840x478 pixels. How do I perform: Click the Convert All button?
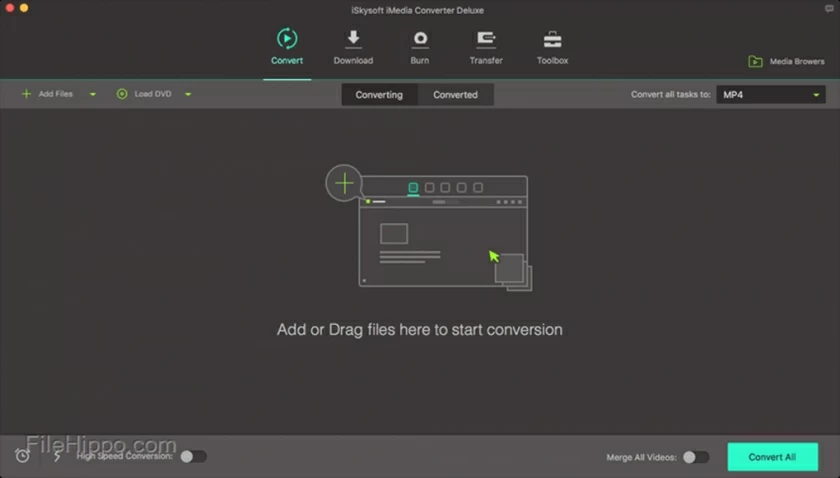(772, 457)
